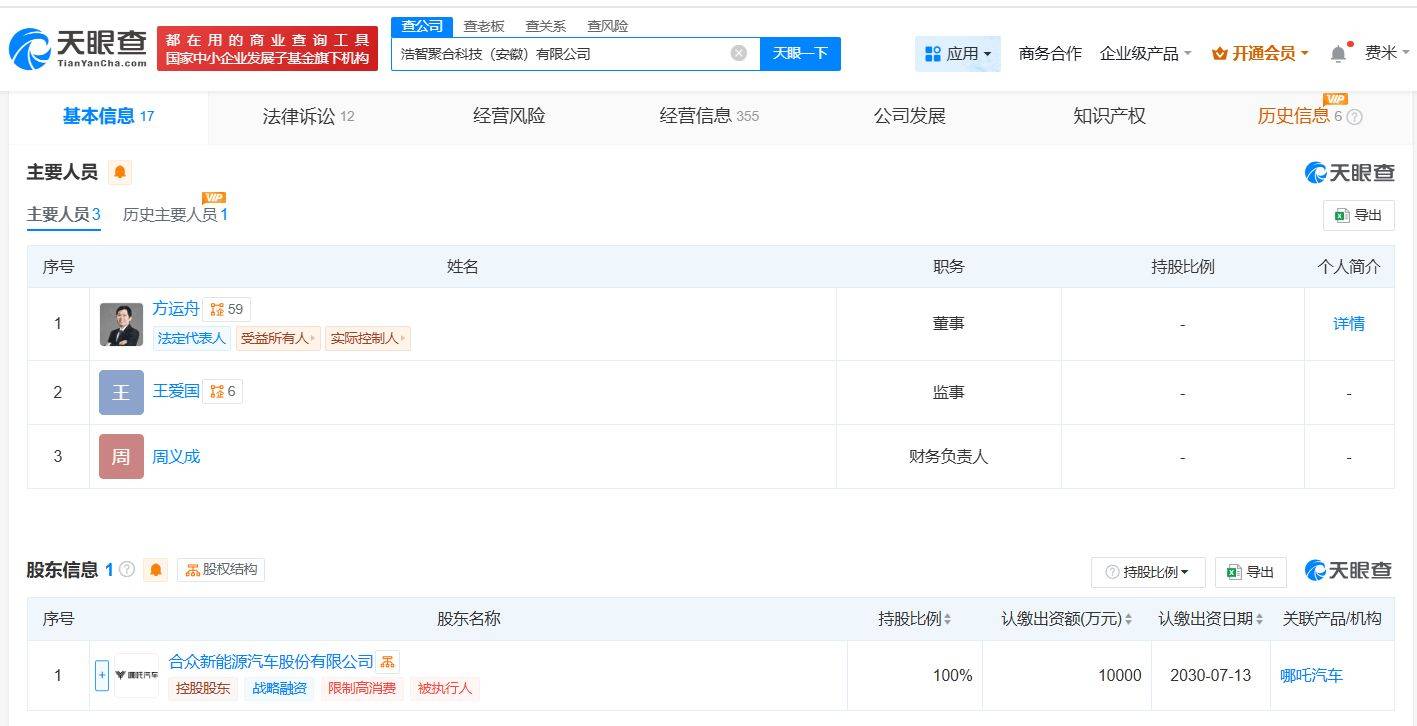The image size is (1417, 726).
Task: Export personnel list with 导出 button
Action: coord(1358,215)
